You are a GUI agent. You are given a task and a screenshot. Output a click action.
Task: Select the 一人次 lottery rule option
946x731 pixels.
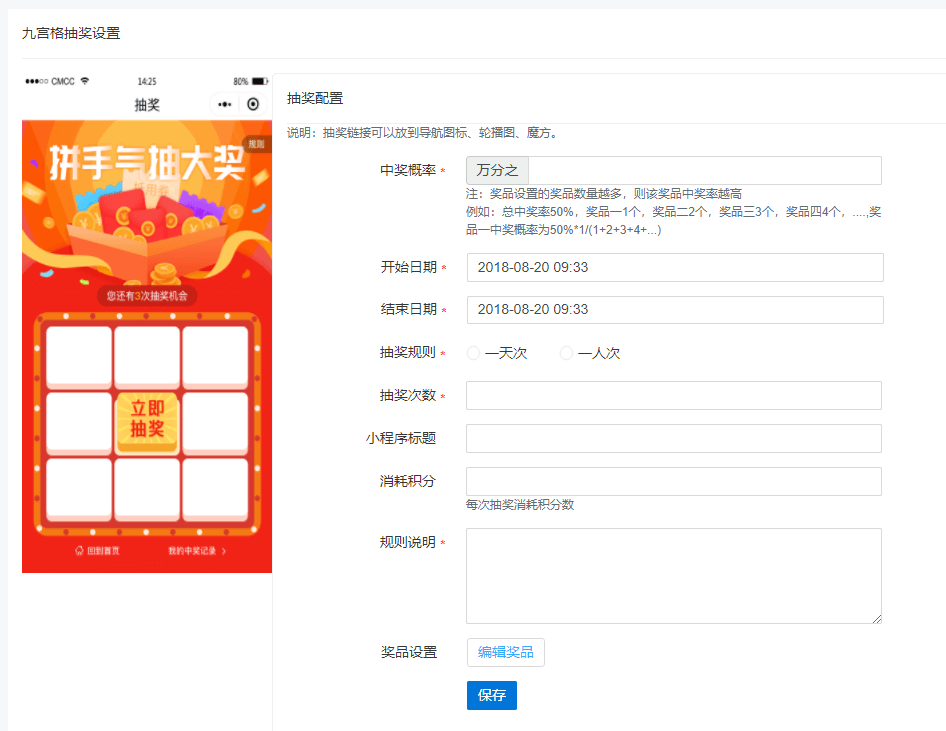click(x=566, y=352)
